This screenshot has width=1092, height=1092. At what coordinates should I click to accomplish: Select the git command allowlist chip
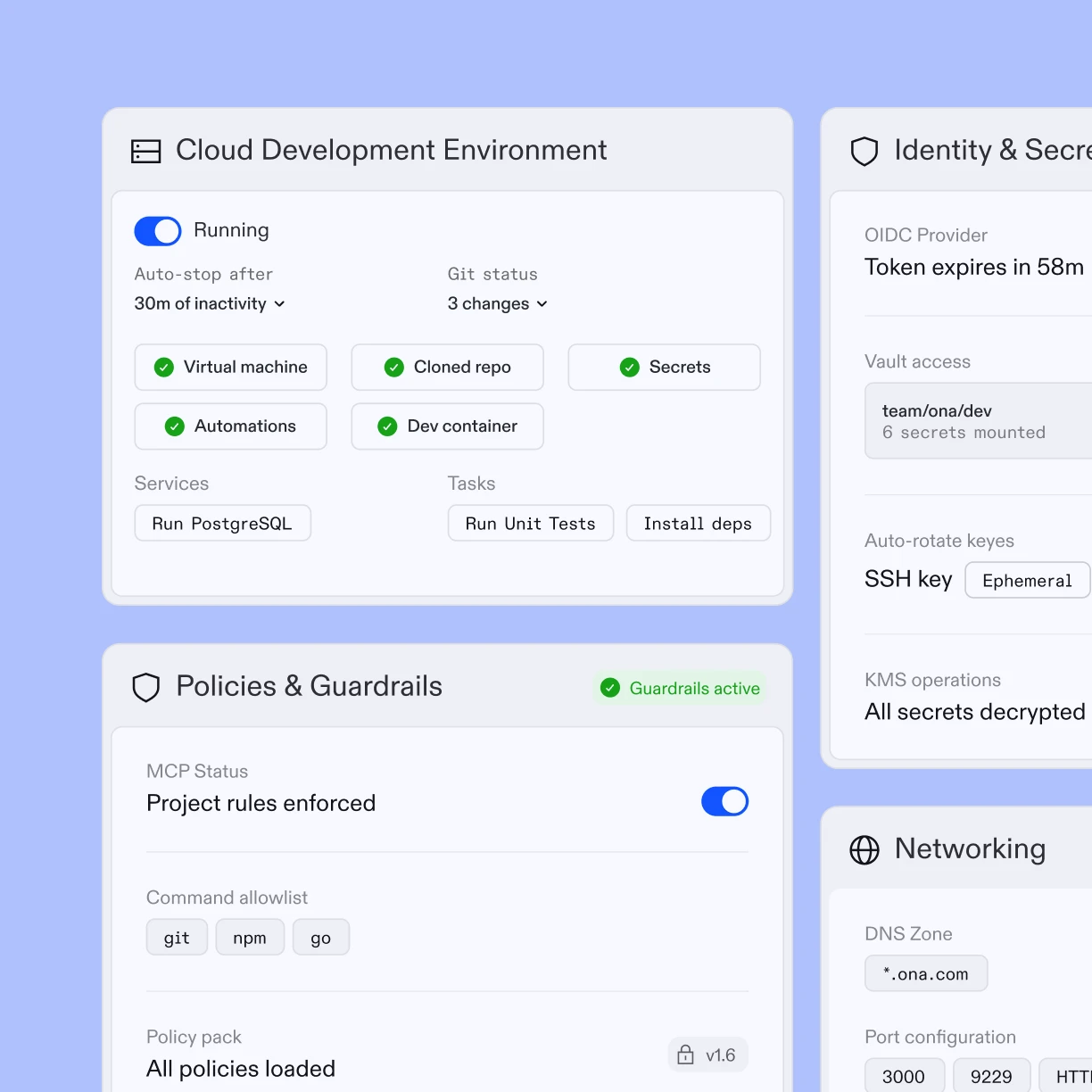(x=177, y=937)
